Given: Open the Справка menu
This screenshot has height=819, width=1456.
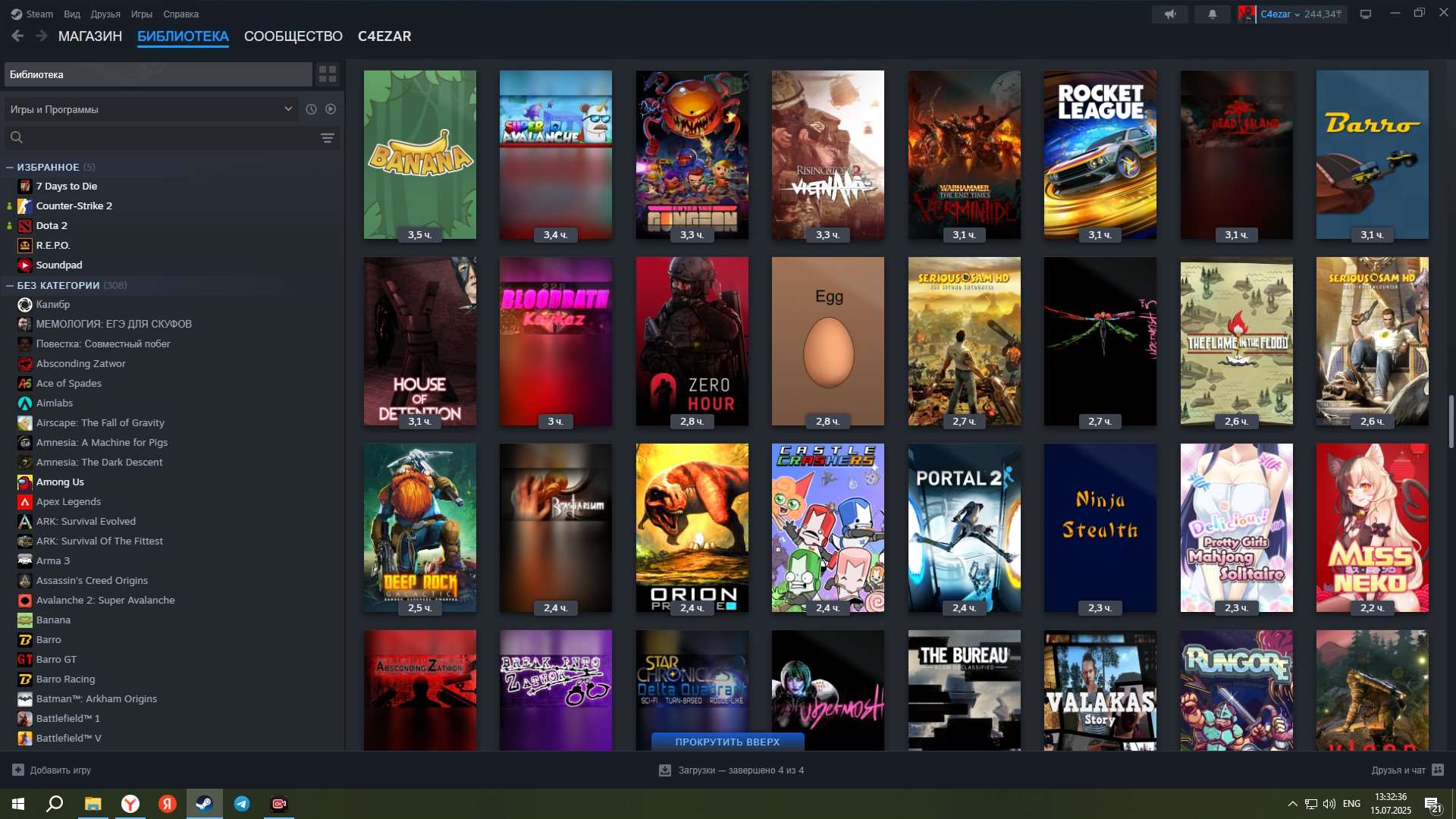Looking at the screenshot, I should coord(181,14).
